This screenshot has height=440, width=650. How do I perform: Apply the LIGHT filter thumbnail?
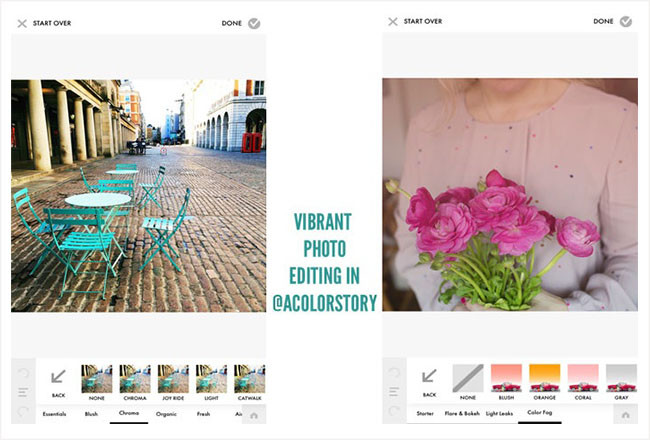point(211,379)
